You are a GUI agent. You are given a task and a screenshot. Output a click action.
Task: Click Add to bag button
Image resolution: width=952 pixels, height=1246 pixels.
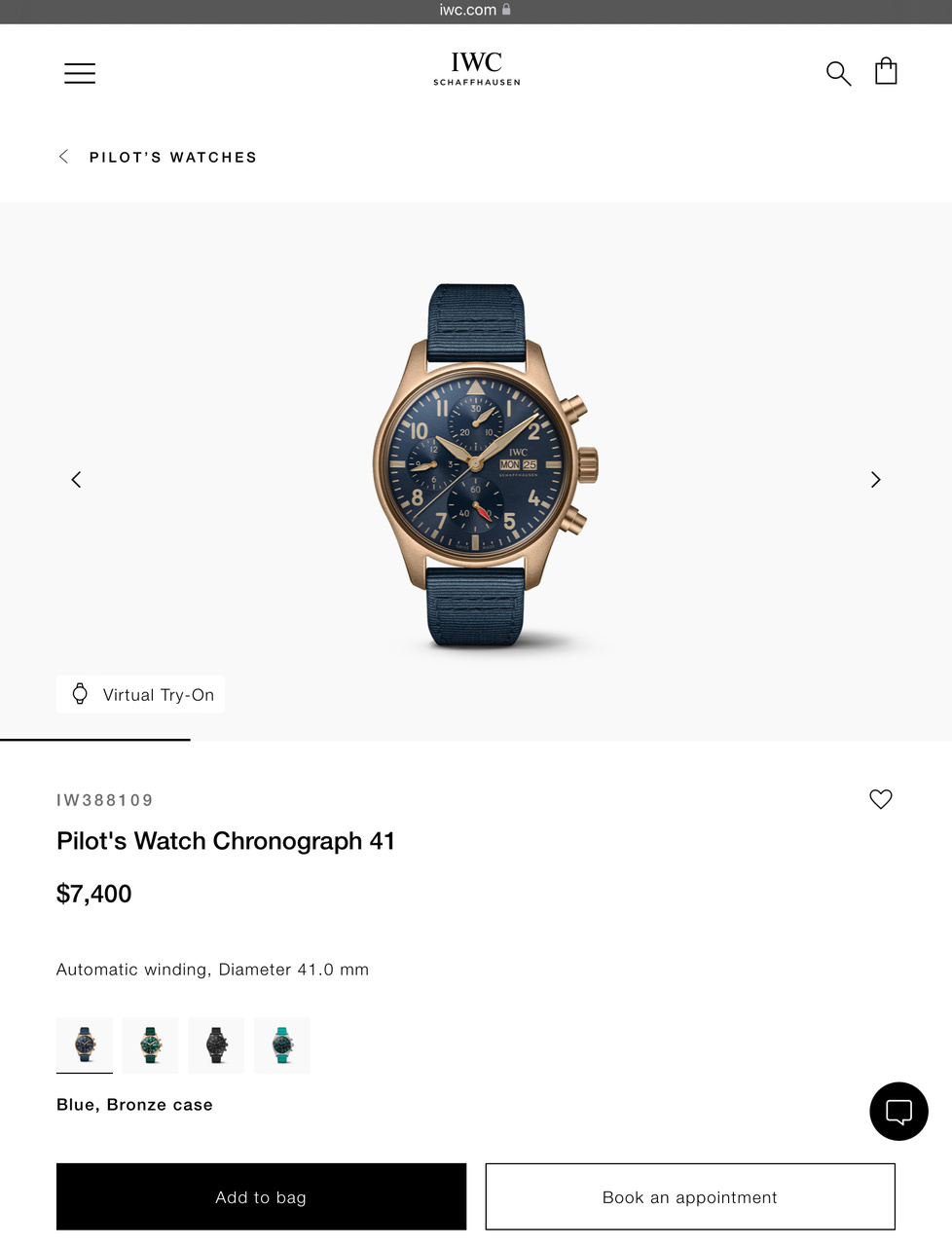pyautogui.click(x=261, y=1196)
